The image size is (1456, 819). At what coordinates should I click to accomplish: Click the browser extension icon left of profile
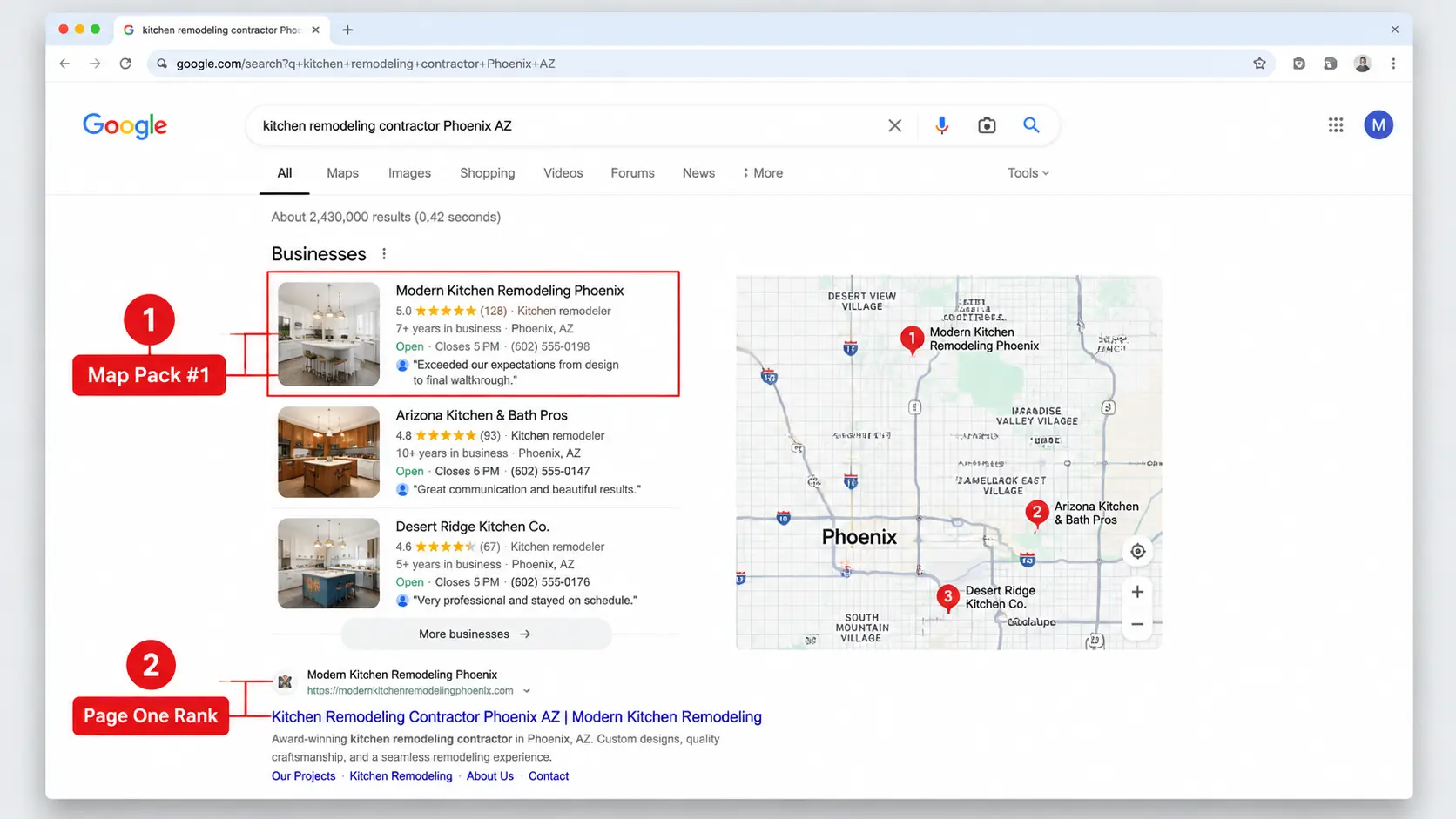point(1330,64)
